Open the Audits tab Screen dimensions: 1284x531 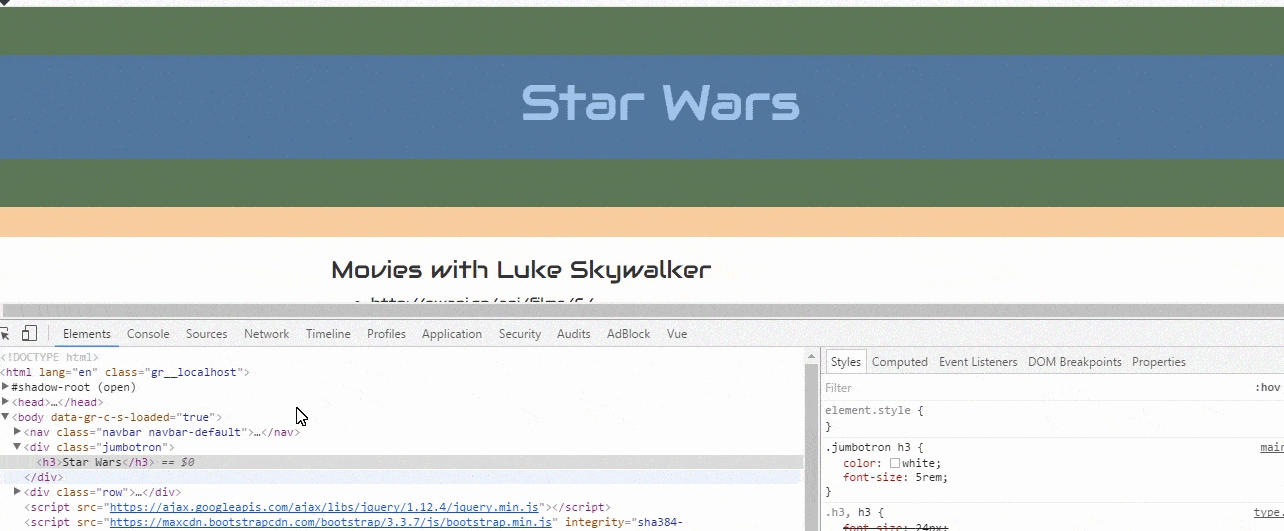click(x=574, y=334)
